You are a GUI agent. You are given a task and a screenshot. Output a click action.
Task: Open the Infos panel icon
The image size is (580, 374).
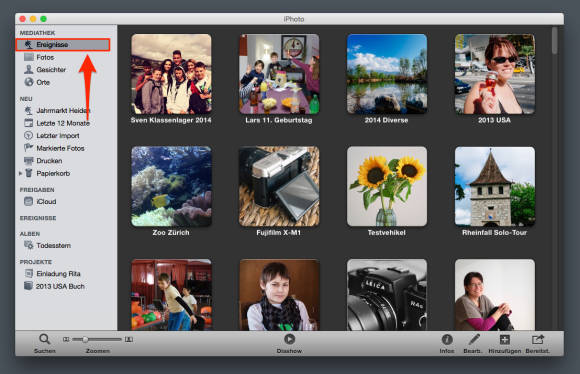tap(447, 339)
